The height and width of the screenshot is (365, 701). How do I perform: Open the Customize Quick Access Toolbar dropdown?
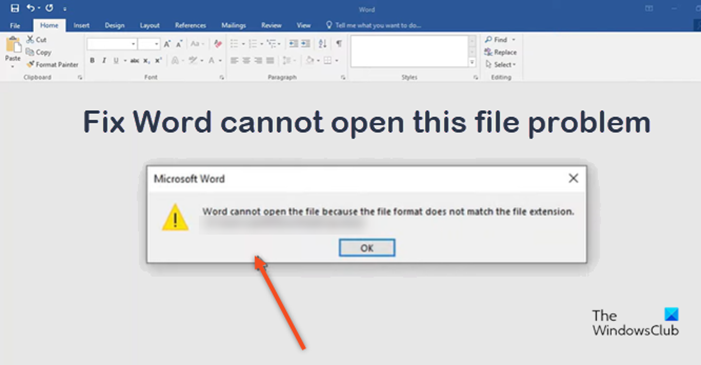[65, 8]
